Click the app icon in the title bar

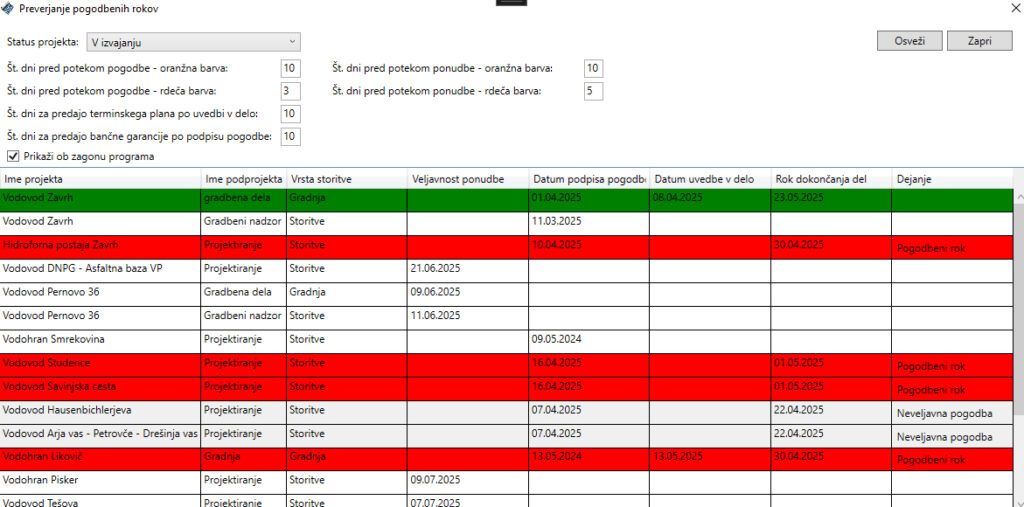(7, 8)
